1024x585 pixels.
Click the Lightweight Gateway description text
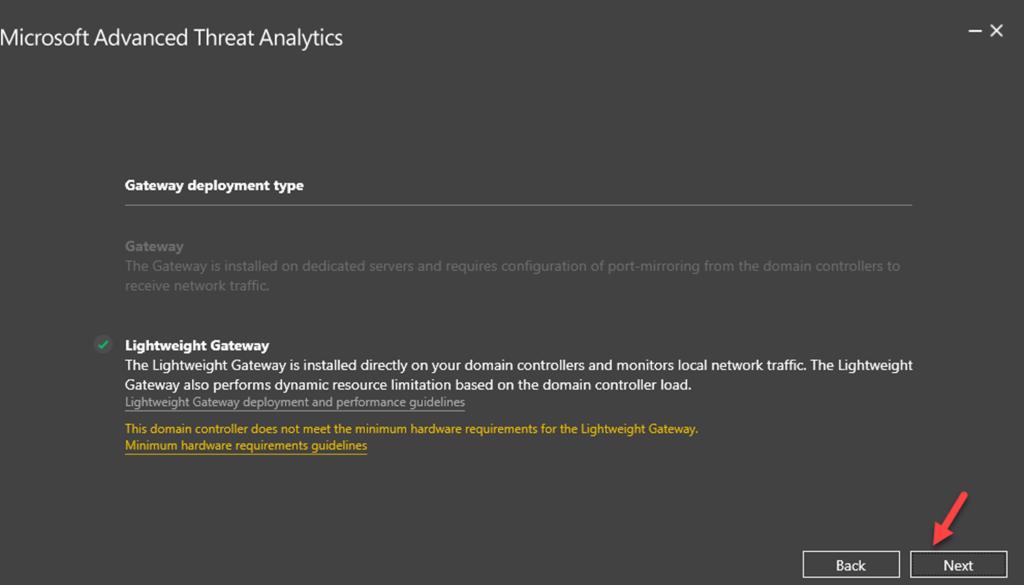500,375
